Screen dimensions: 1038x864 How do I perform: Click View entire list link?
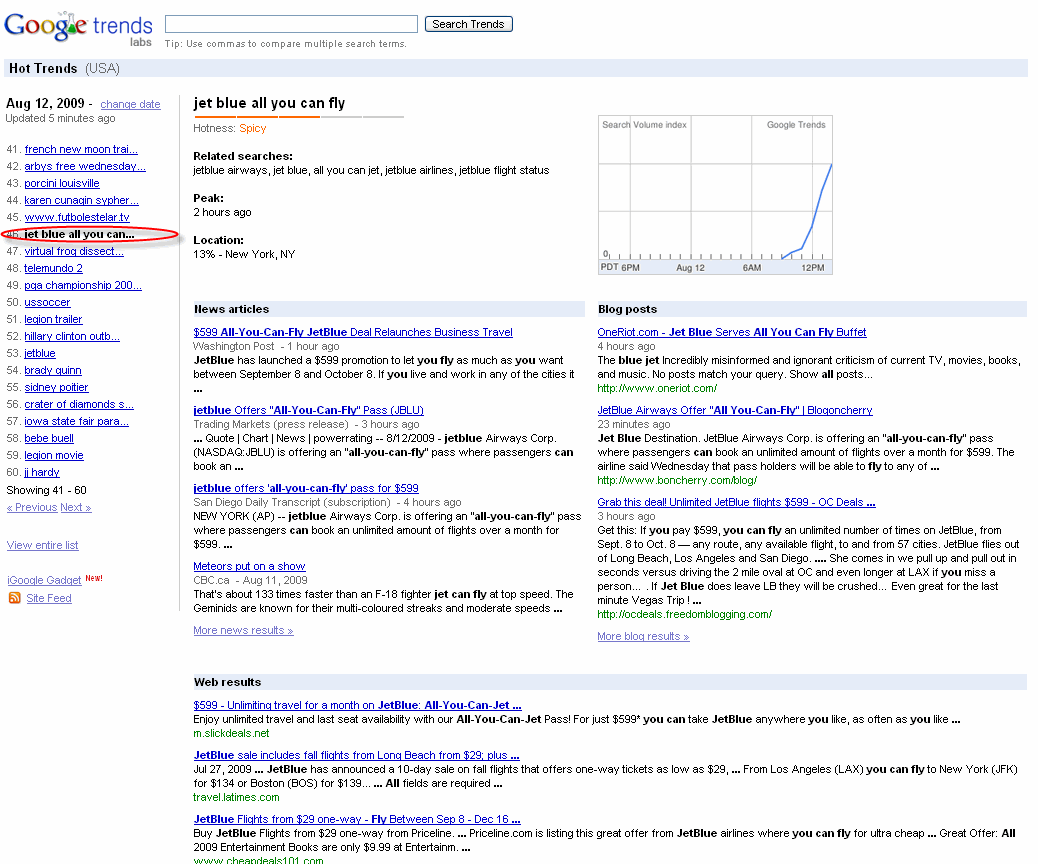[42, 545]
